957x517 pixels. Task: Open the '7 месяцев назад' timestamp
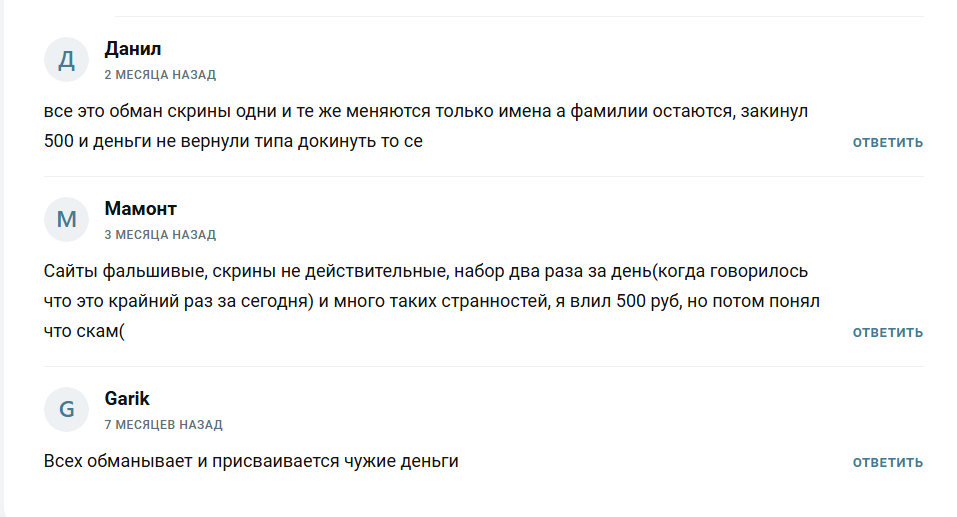click(x=163, y=425)
